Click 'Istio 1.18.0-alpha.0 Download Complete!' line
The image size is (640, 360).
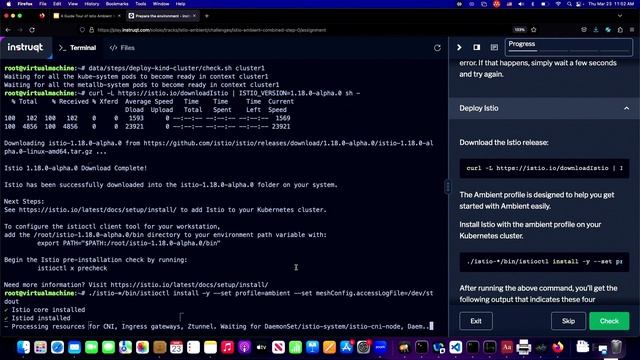point(76,168)
